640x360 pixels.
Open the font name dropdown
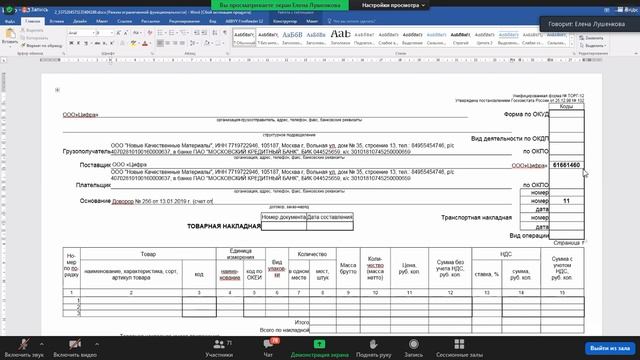point(93,33)
